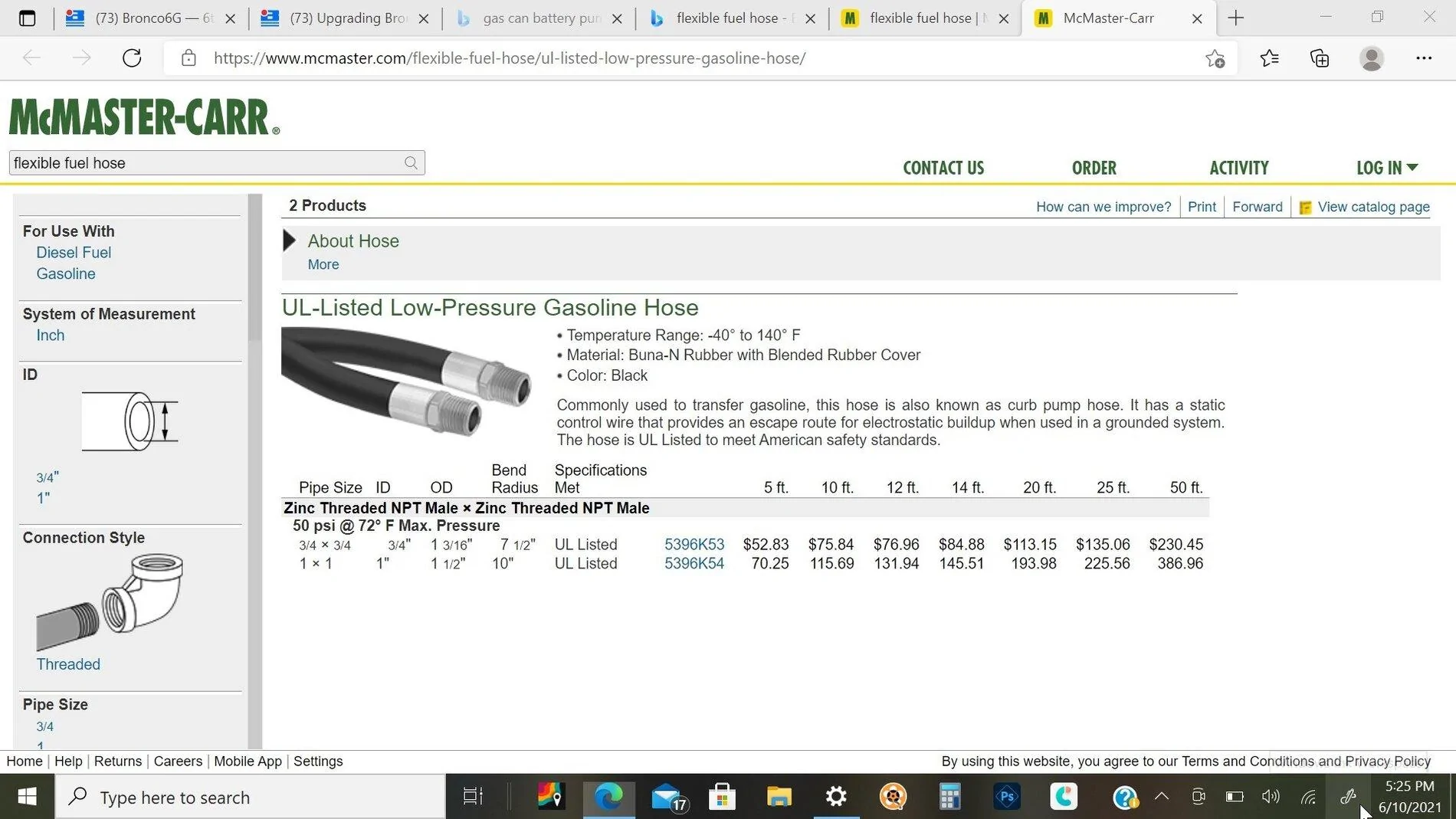Open Microsoft Edge from the taskbar
This screenshot has width=1456, height=819.
608,797
